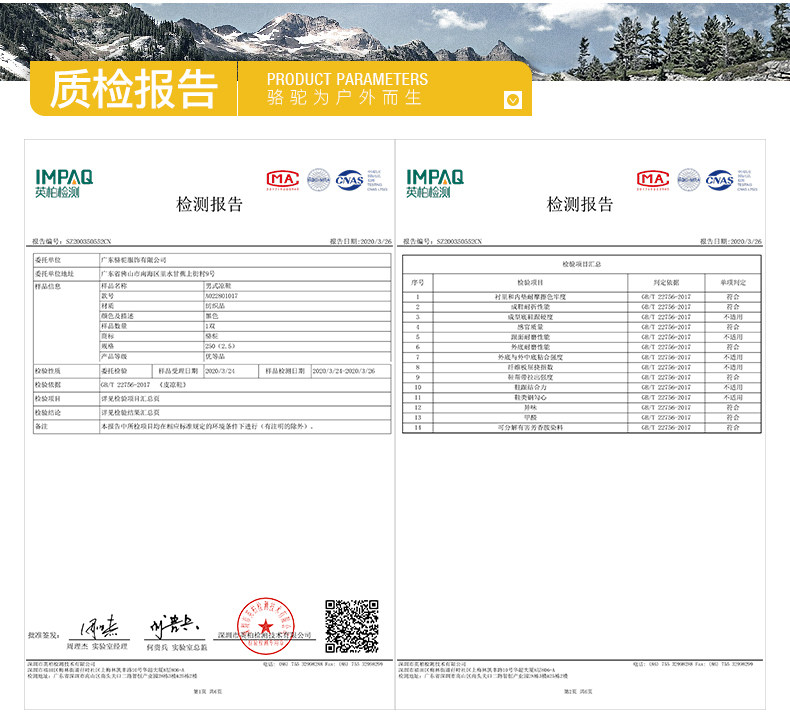Screen dimensions: 790x720
Task: Click the 外底耐磨性能 item in row 6
Action: coord(531,347)
